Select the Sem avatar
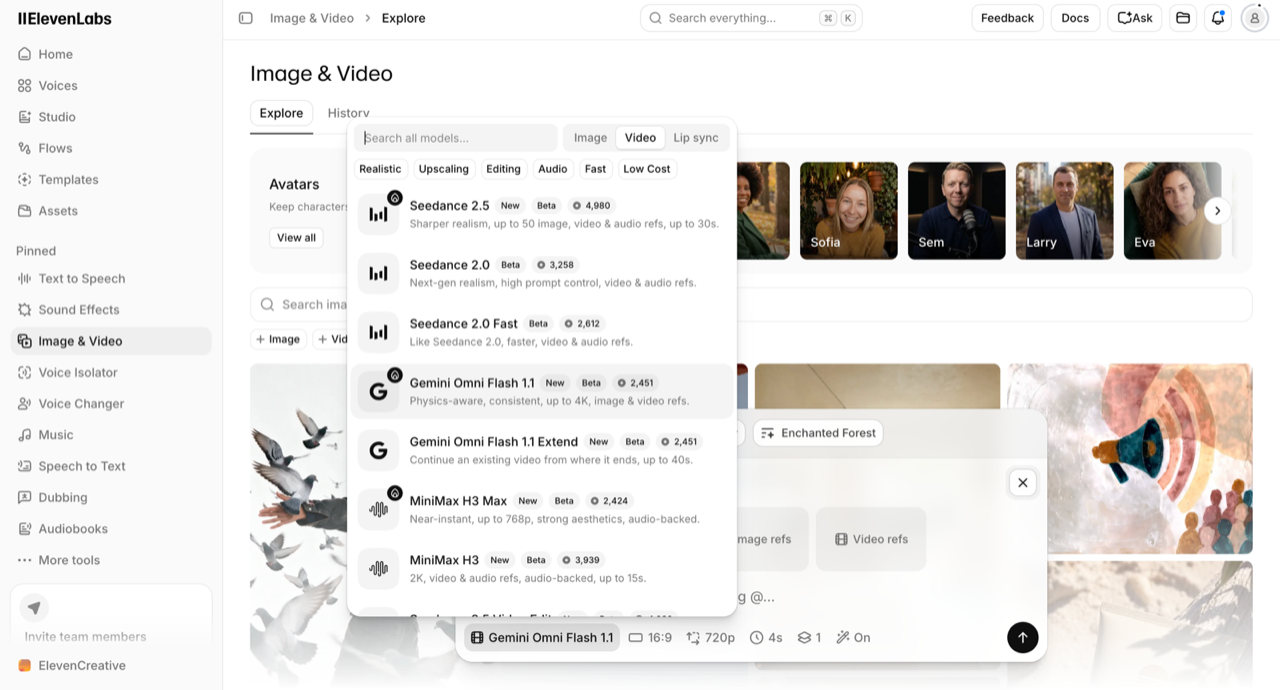Screen dimensions: 1280x690 (956, 211)
